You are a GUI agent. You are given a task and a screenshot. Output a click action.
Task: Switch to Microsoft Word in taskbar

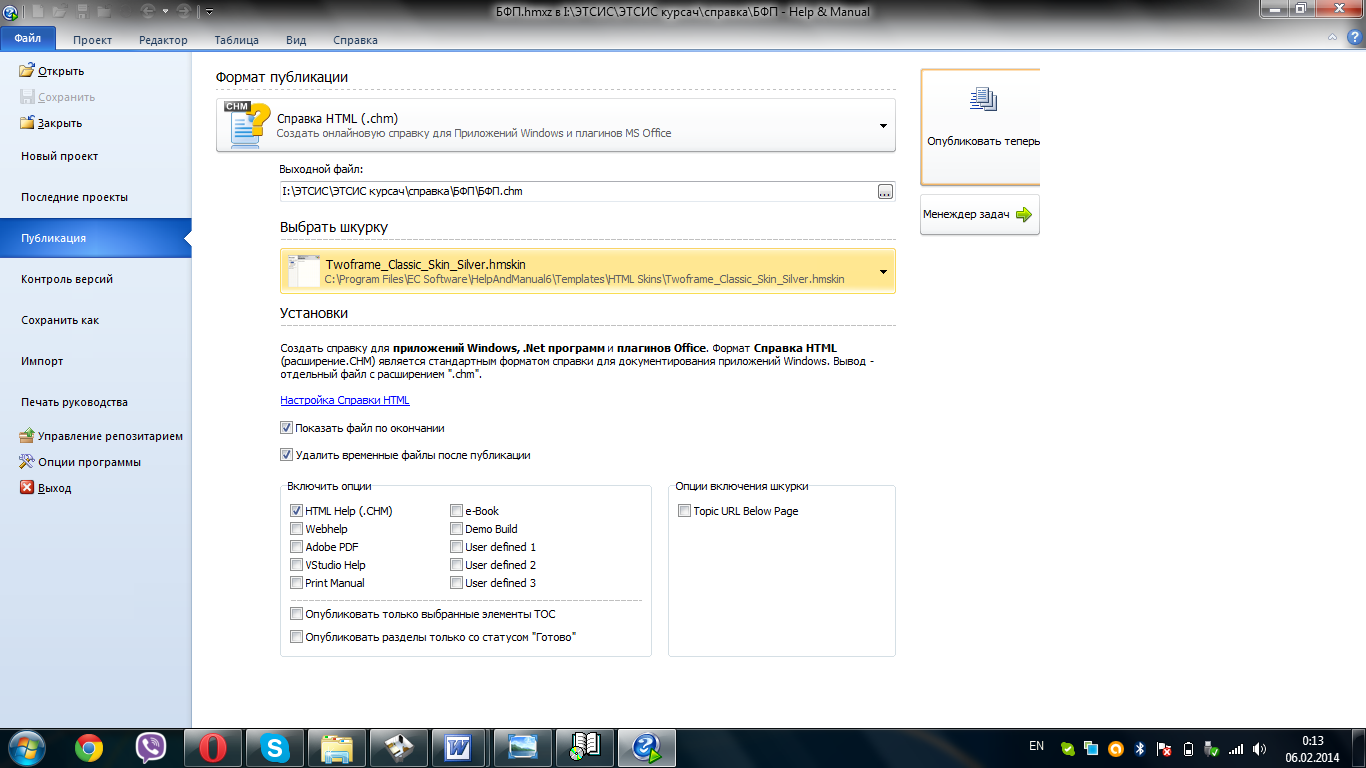(x=461, y=748)
